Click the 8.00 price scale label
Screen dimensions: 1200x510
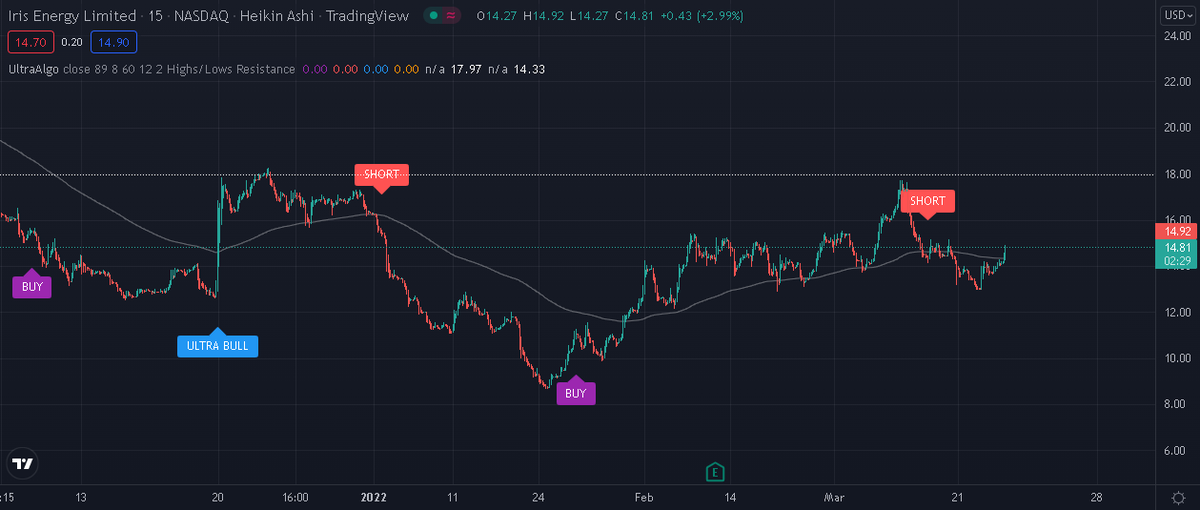pyautogui.click(x=1175, y=404)
